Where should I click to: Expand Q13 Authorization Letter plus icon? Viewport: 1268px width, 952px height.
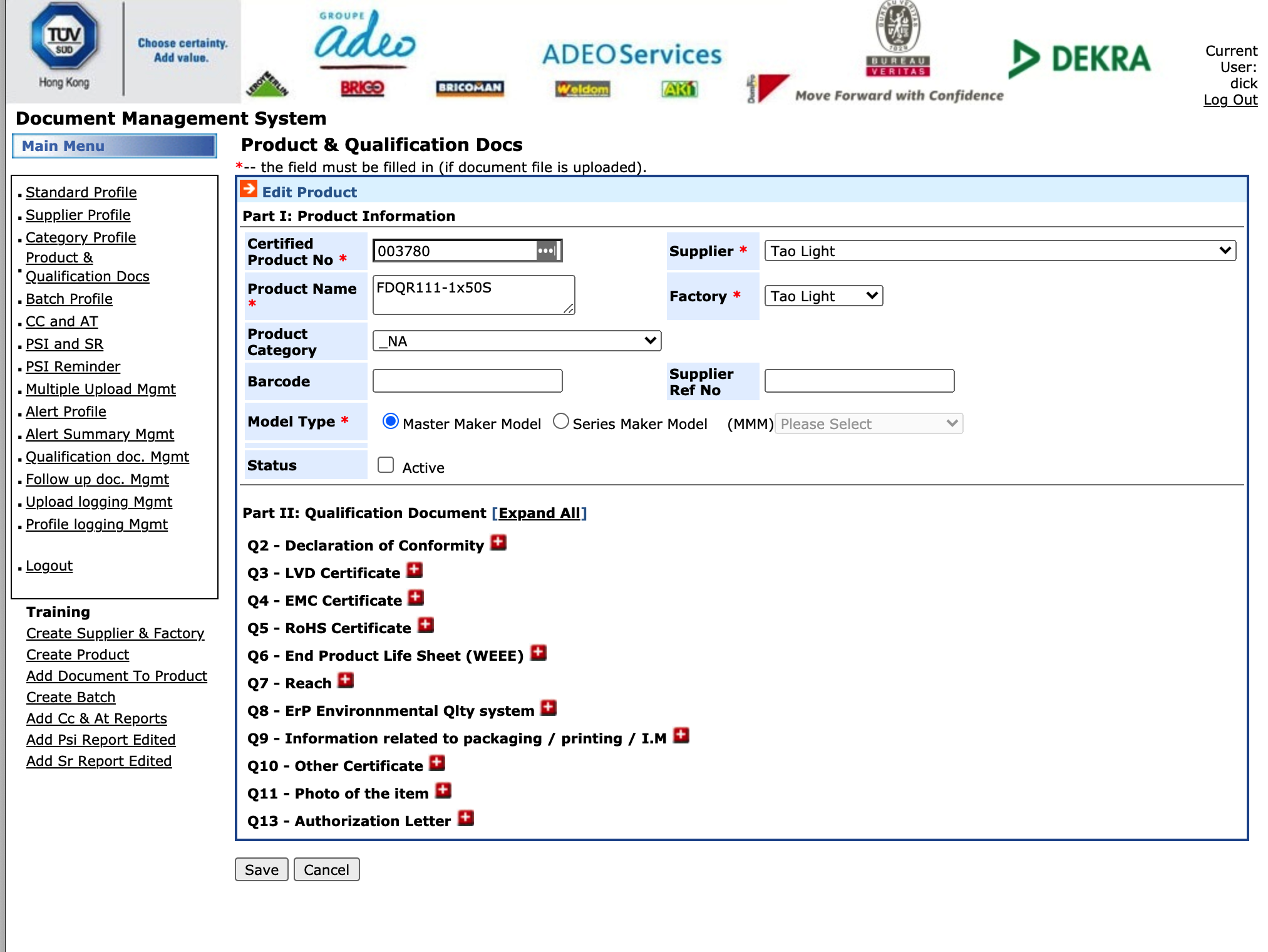(x=466, y=818)
